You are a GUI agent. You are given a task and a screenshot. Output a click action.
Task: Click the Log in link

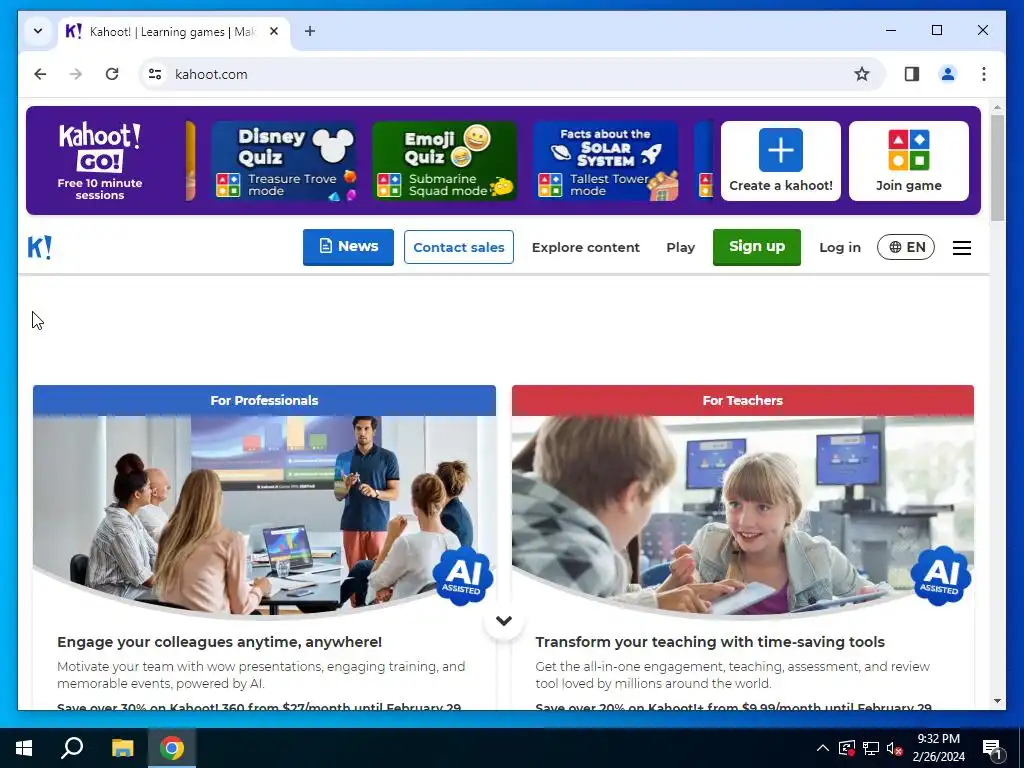pos(840,248)
